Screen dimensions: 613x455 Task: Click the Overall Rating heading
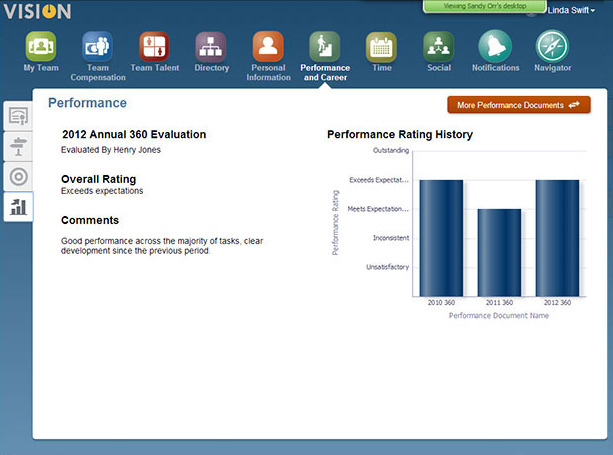(99, 179)
